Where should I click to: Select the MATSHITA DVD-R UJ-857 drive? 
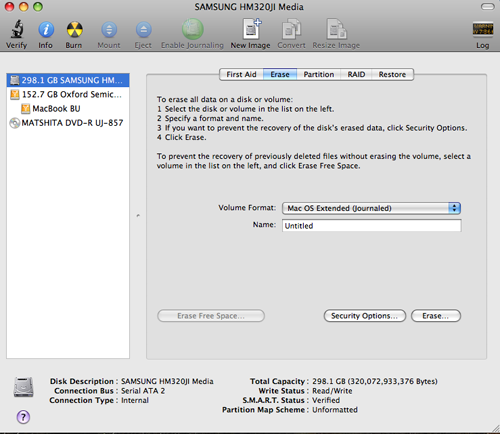pyautogui.click(x=68, y=123)
